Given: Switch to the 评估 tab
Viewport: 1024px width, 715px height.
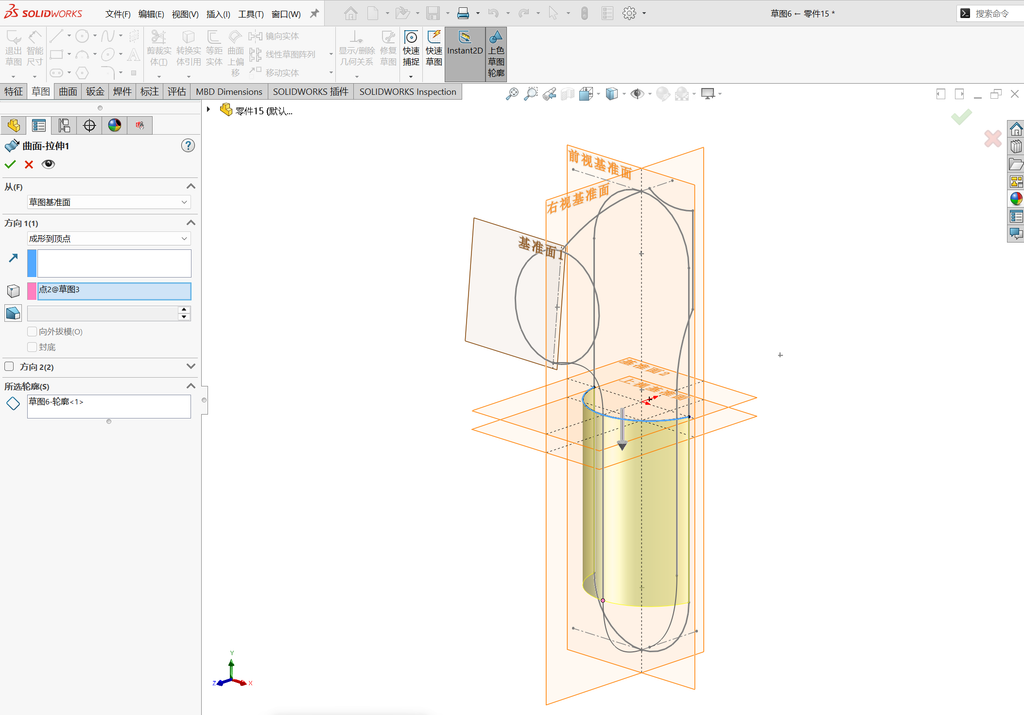Looking at the screenshot, I should click(176, 91).
